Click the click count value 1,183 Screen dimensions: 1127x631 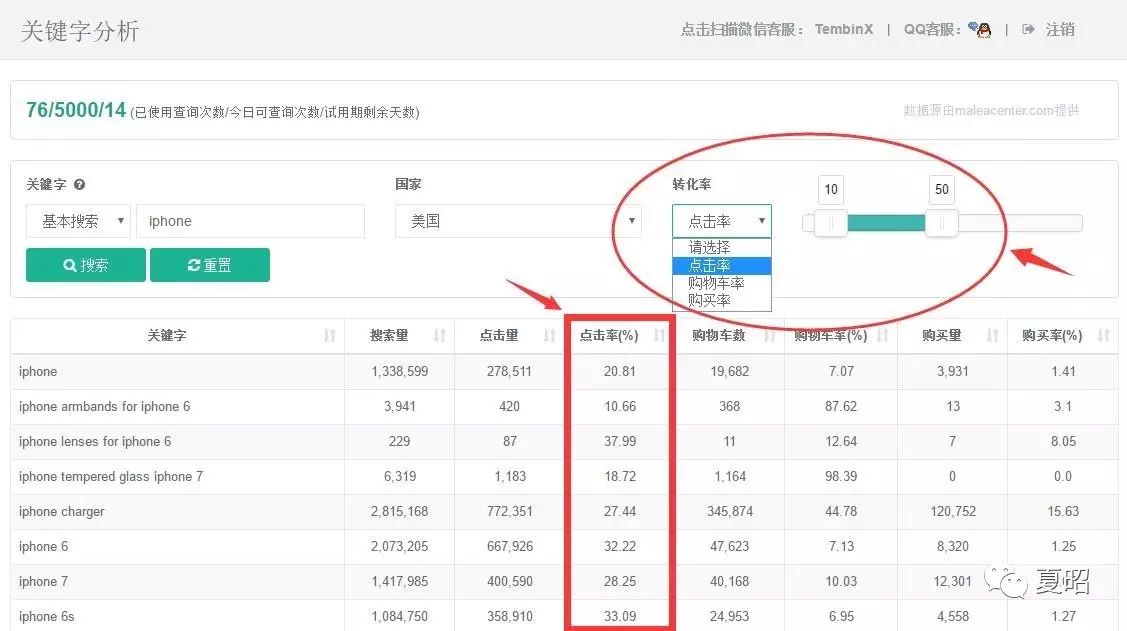(510, 476)
